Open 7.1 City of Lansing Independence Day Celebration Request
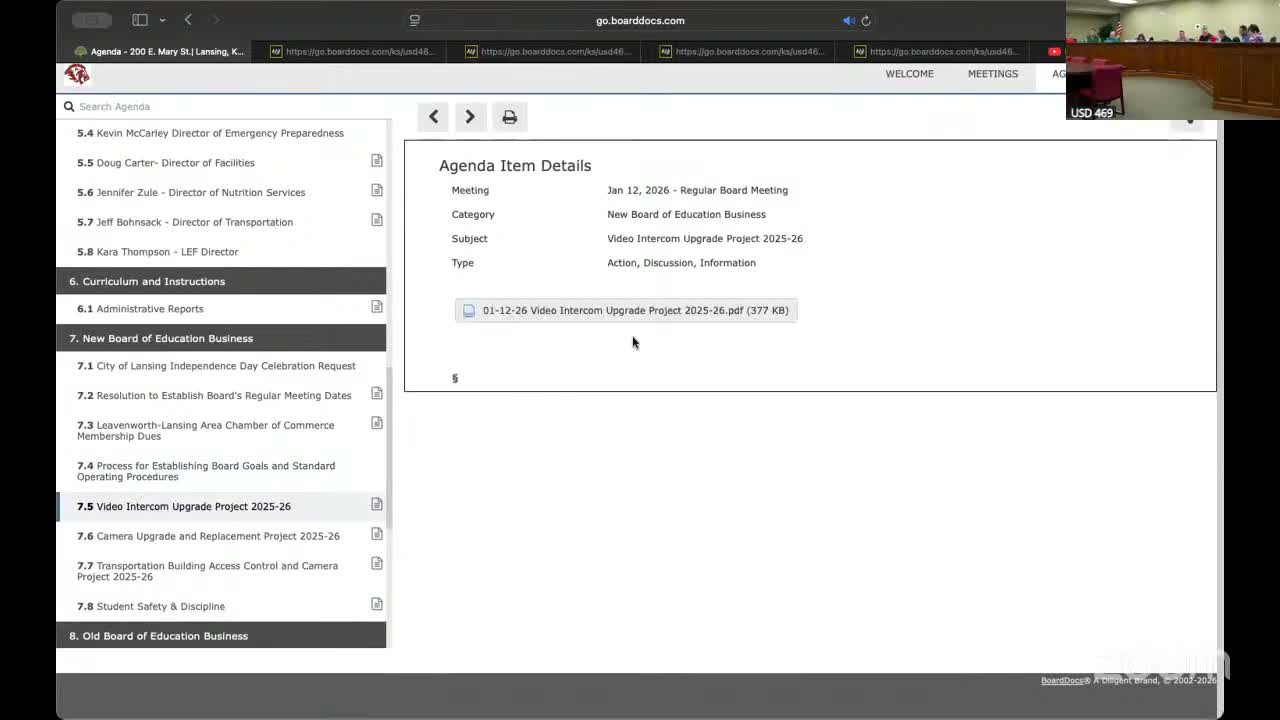The height and width of the screenshot is (720, 1280). (x=216, y=366)
